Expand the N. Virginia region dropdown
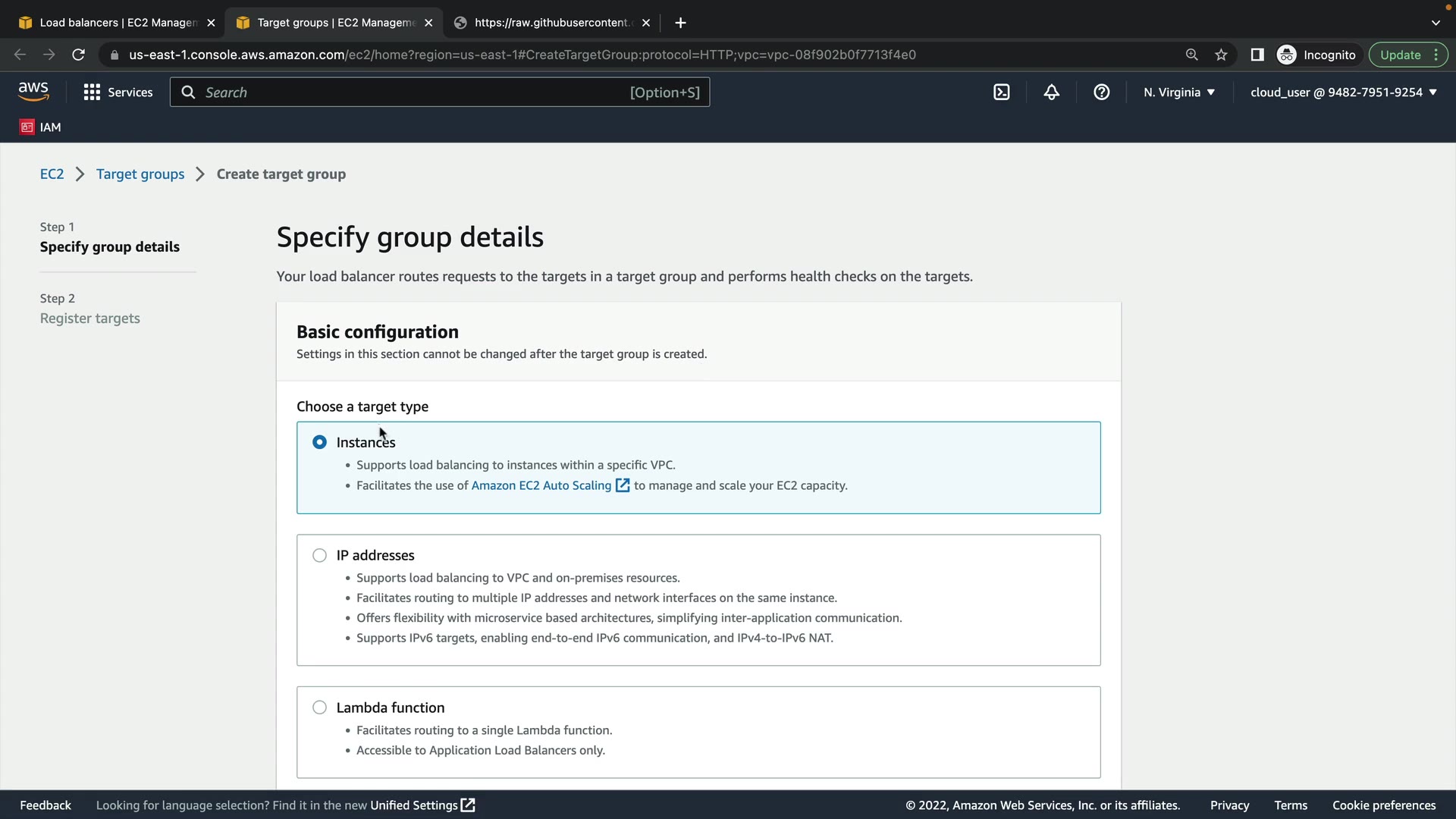 point(1179,93)
